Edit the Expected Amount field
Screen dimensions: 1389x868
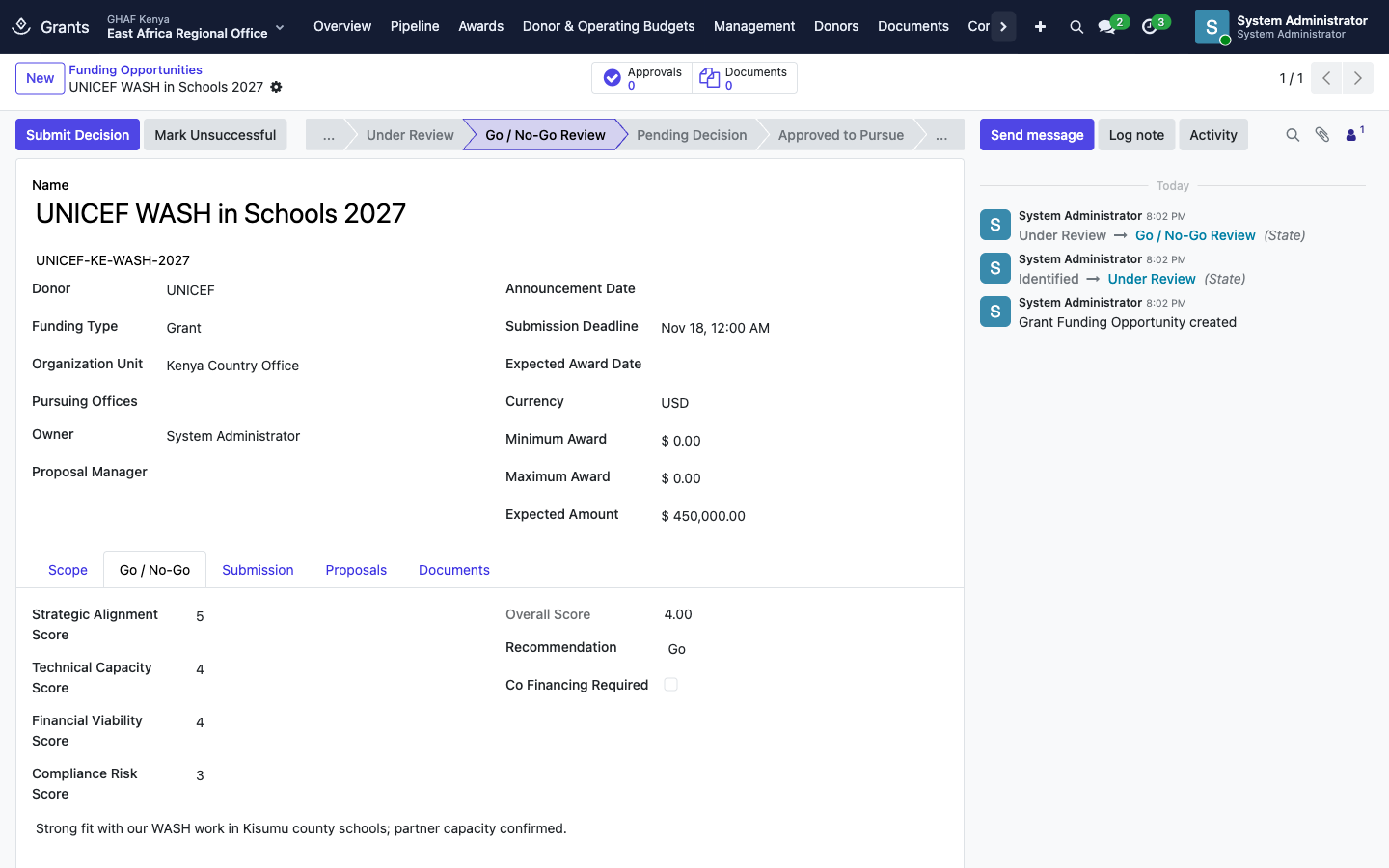point(803,516)
